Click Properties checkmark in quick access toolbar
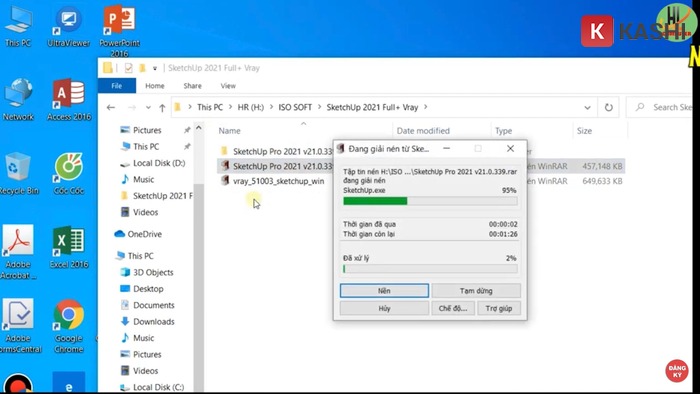 [x=129, y=68]
